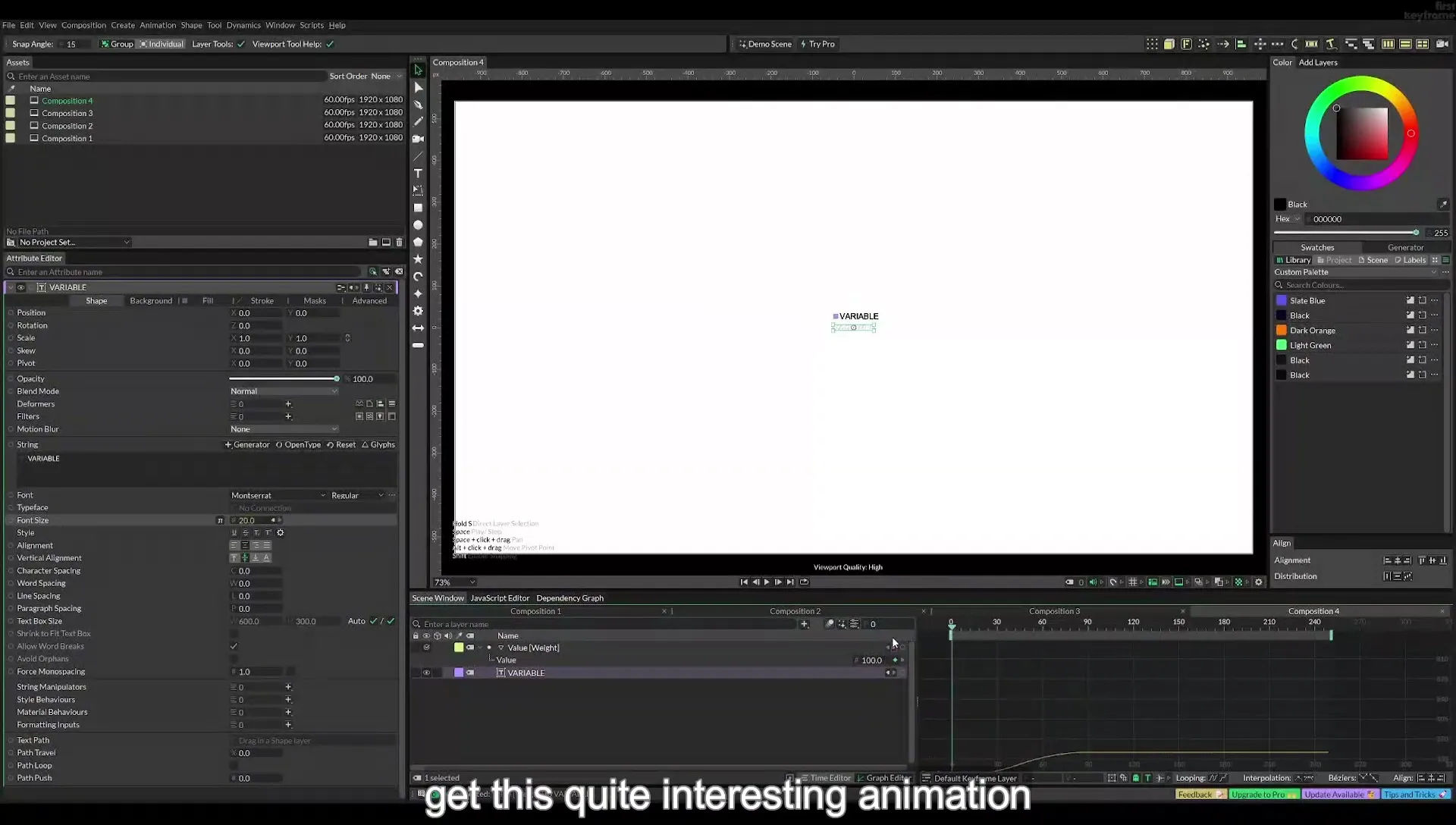Viewport: 1456px width, 825px height.
Task: Switch to the JavaScript Editor tab
Action: 500,598
